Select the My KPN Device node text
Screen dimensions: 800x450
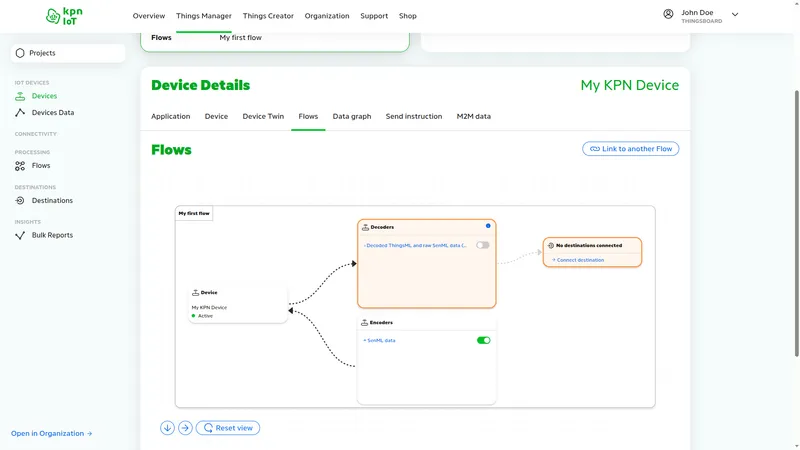coord(209,308)
